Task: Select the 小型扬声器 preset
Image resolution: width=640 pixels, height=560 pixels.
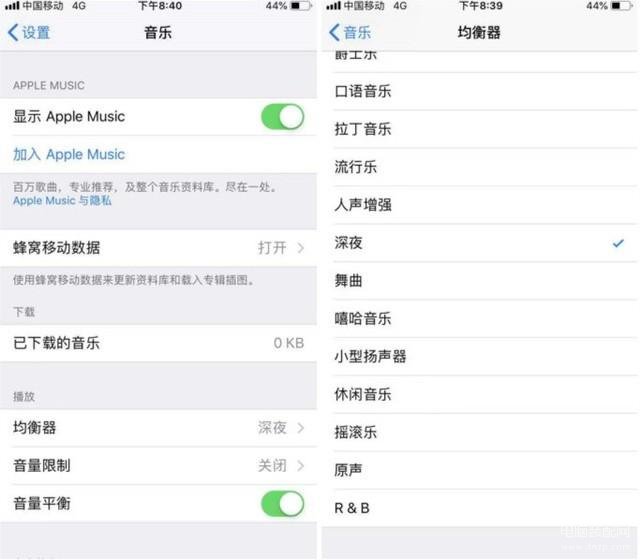Action: pos(484,356)
